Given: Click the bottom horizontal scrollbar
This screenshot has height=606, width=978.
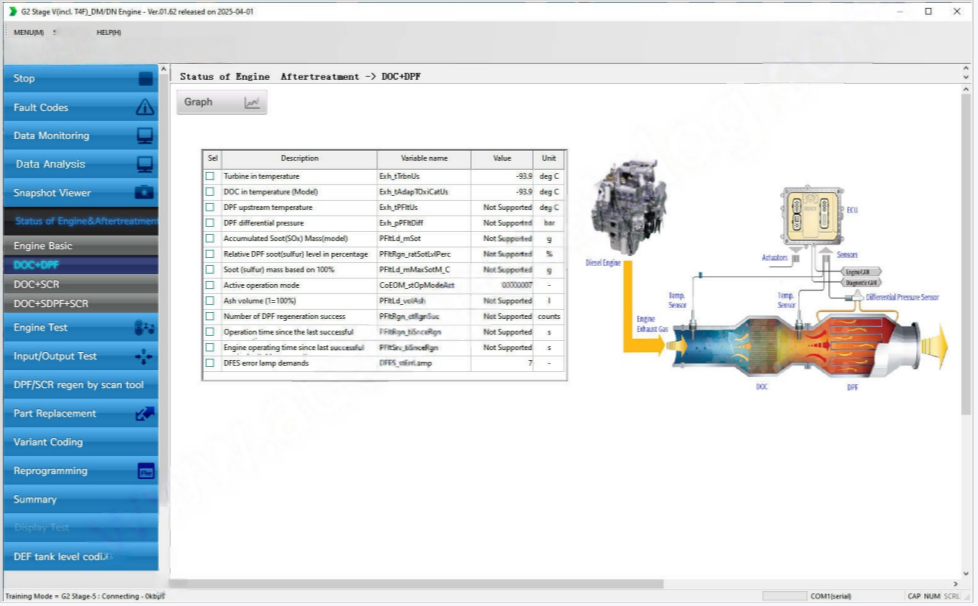Looking at the screenshot, I should [415, 583].
